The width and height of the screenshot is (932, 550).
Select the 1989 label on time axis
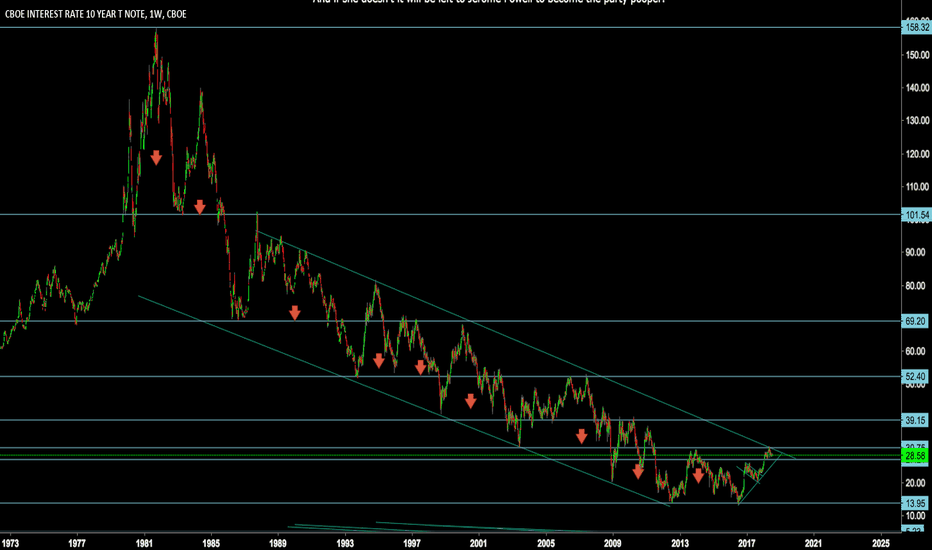click(278, 543)
